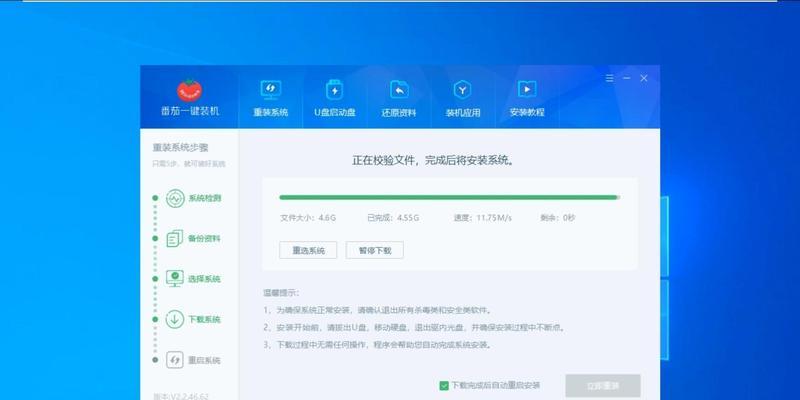This screenshot has width=800, height=400.
Task: Click the 重选系统 button
Action: (308, 250)
